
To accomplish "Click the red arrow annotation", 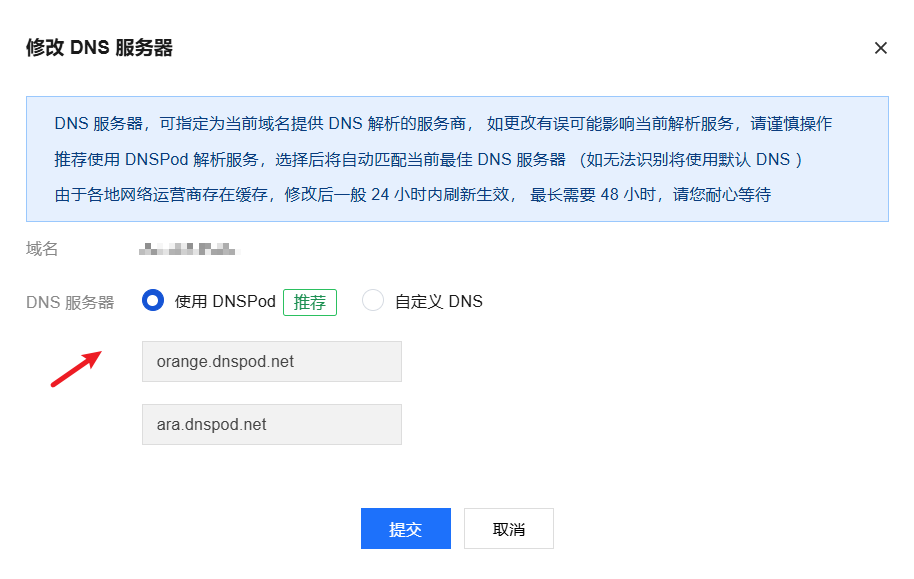I will coord(77,368).
